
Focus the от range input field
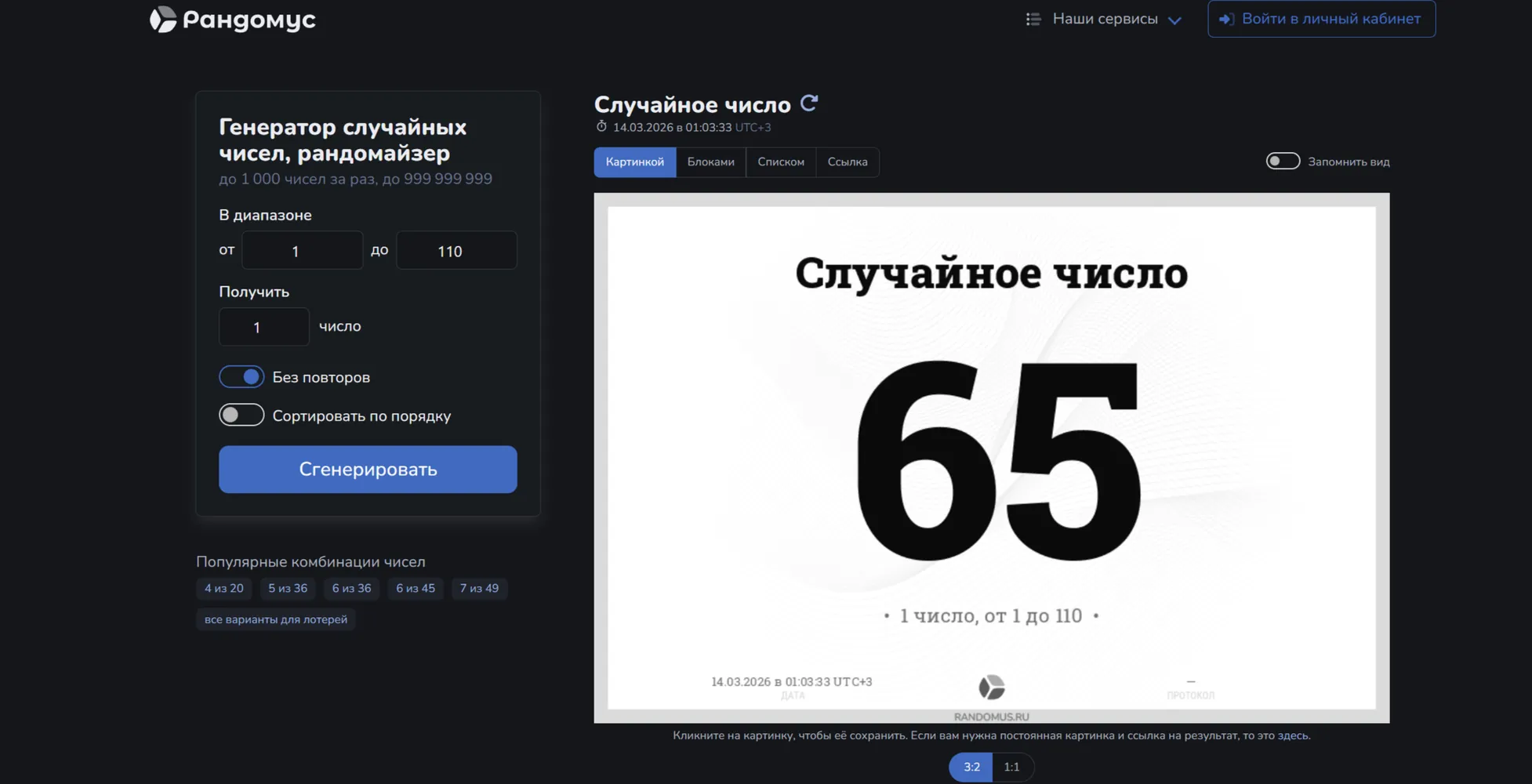[302, 250]
